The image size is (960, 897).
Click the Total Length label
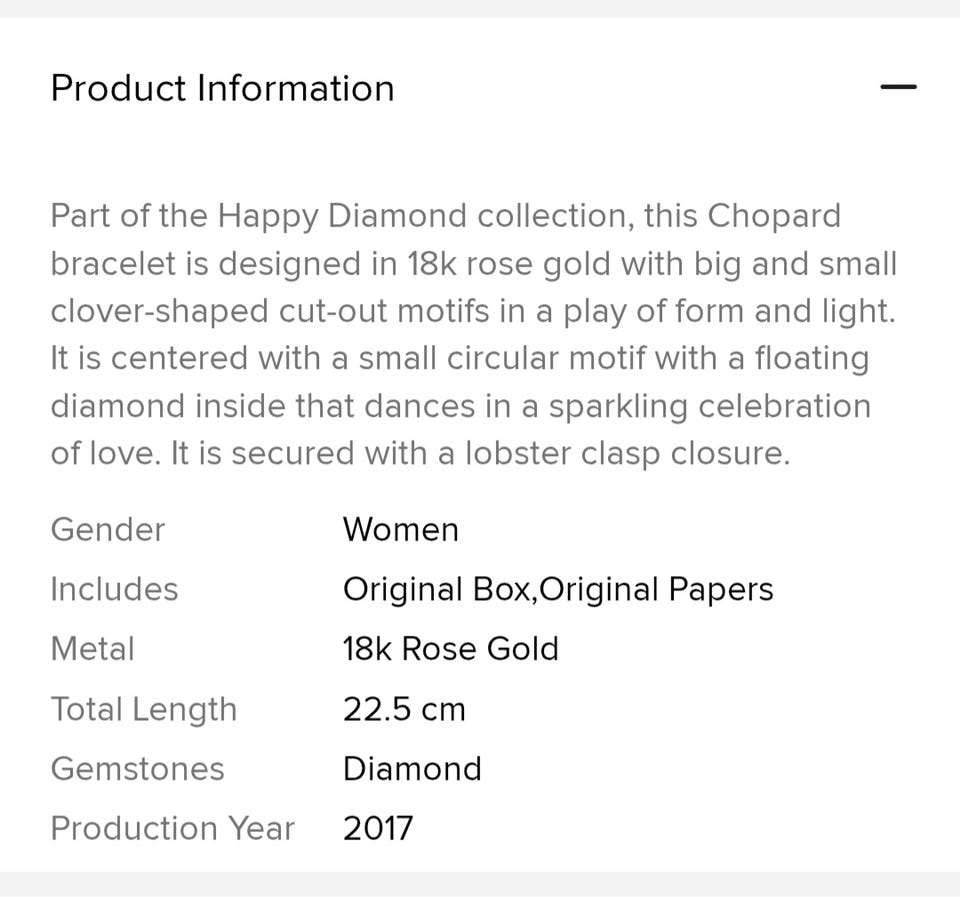tap(144, 709)
